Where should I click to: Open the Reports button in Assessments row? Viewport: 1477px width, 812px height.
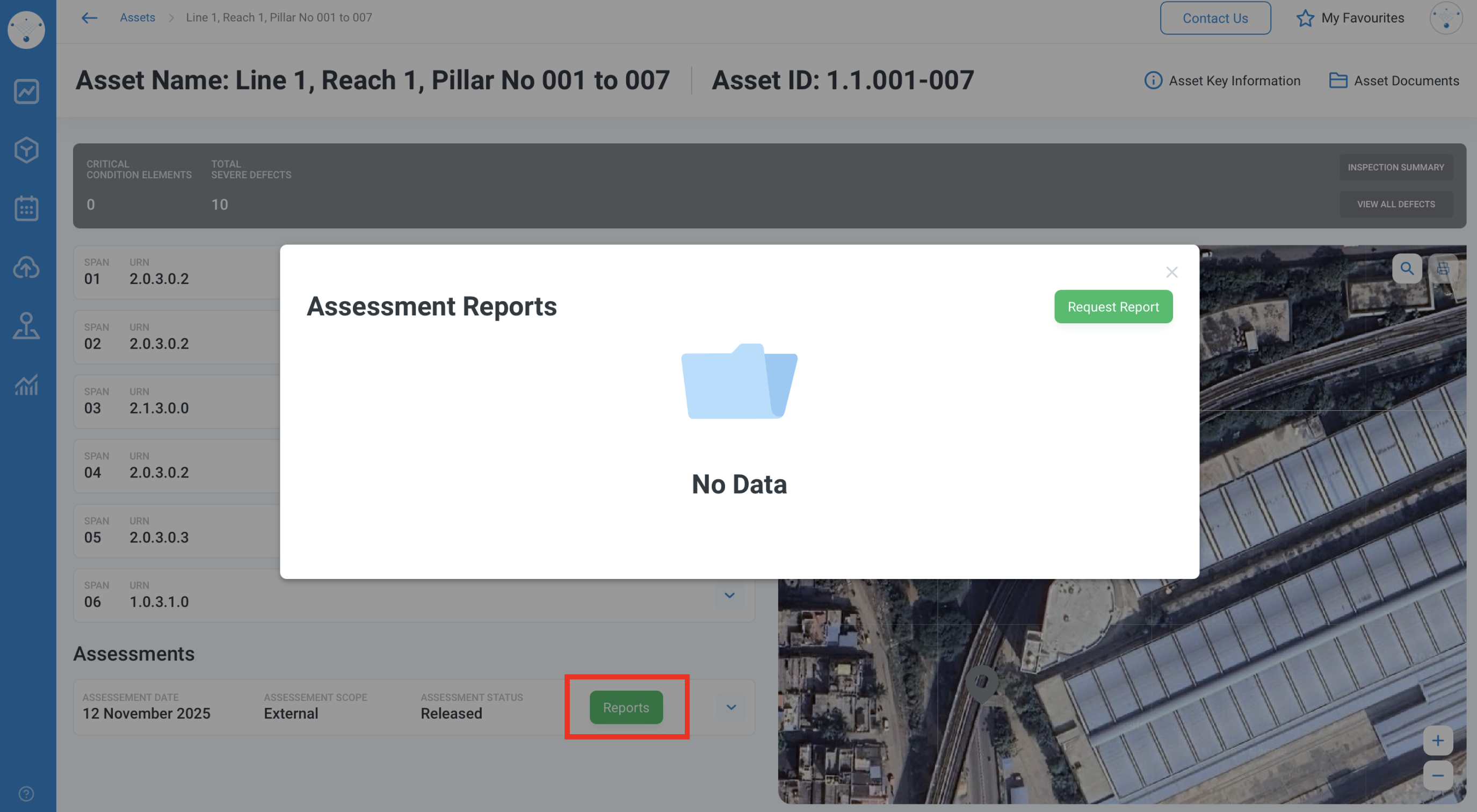[x=626, y=707]
